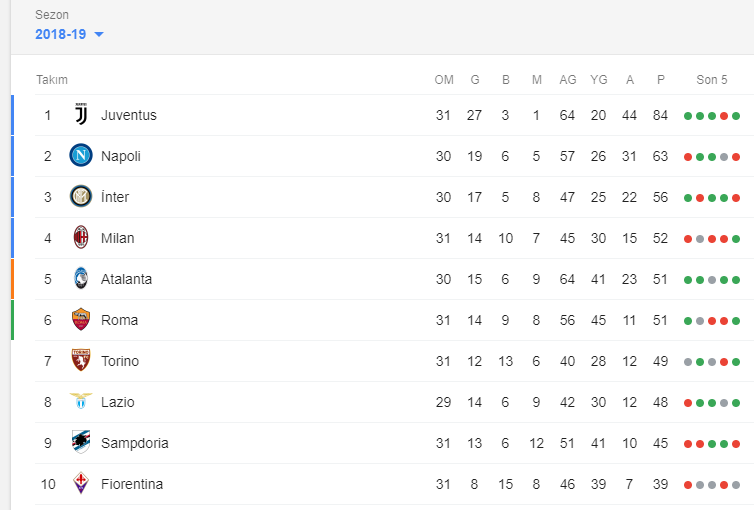754x510 pixels.
Task: Click the OM column header
Action: [444, 80]
